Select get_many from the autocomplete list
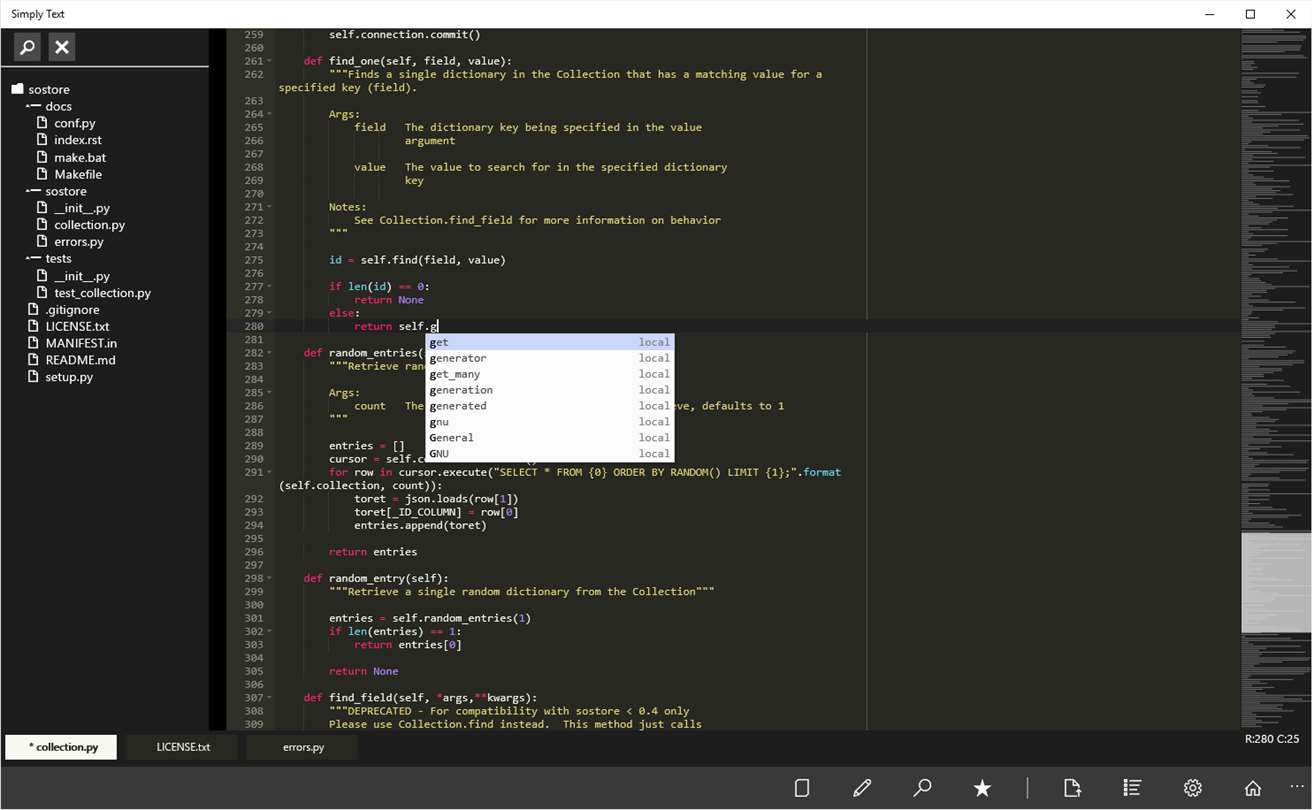Viewport: 1312px width, 810px height. (455, 374)
